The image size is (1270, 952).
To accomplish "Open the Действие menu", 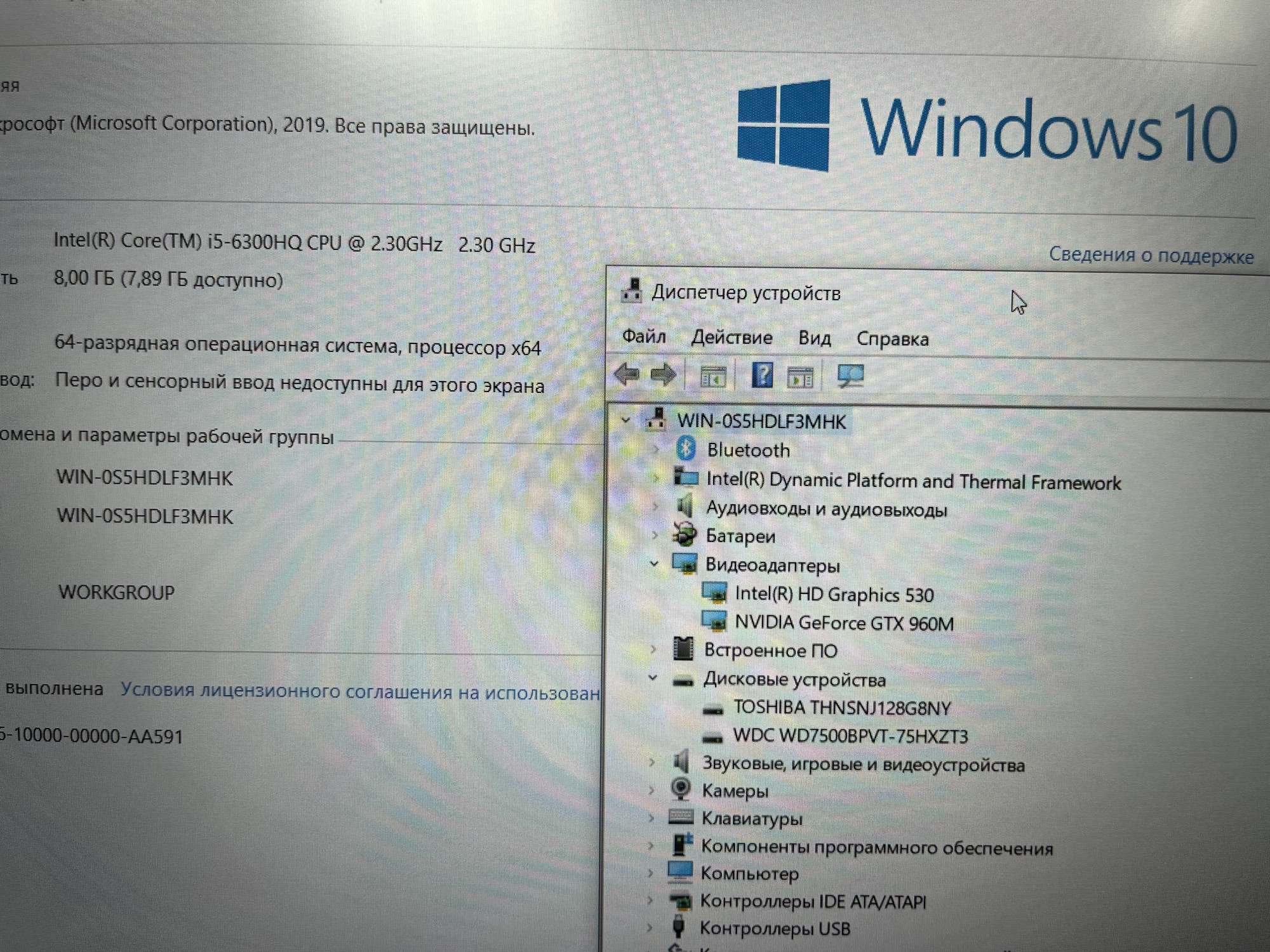I will [x=732, y=338].
